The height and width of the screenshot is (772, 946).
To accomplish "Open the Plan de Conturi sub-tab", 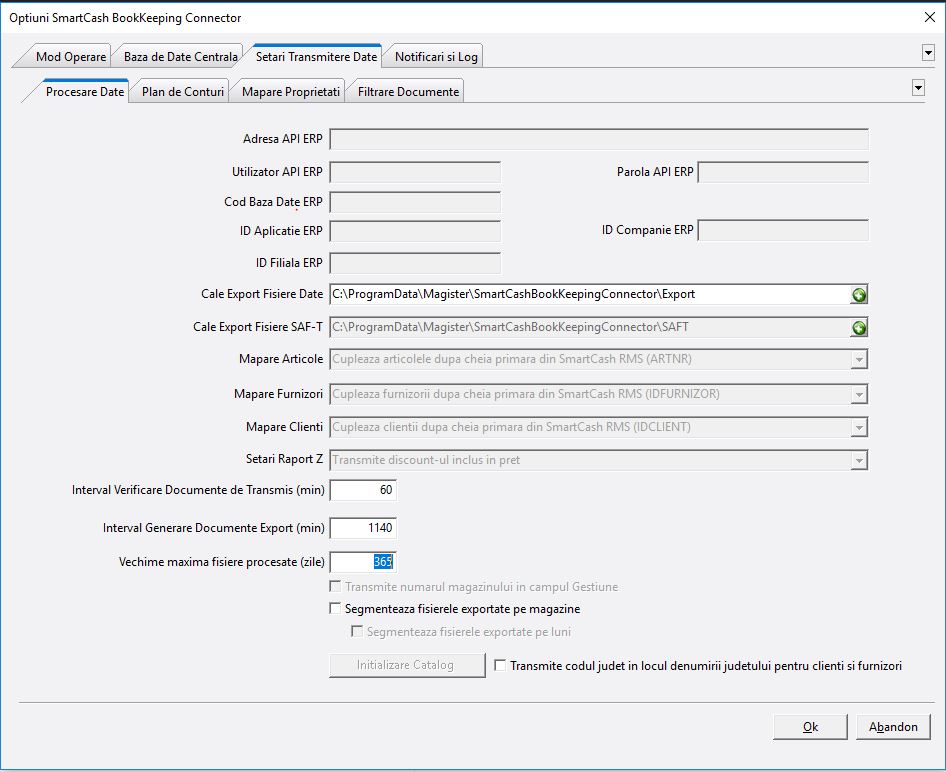I will [183, 92].
